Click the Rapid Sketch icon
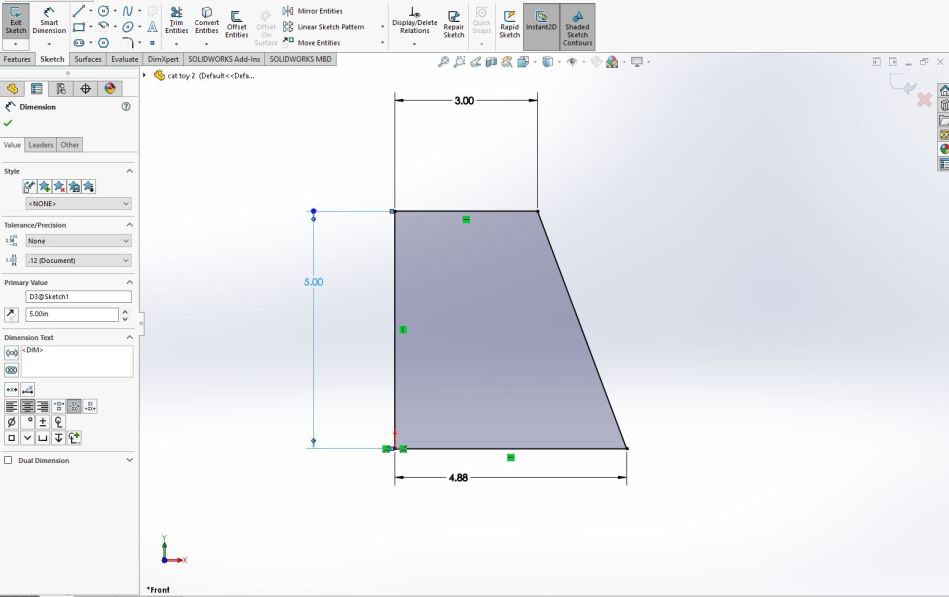 pos(509,24)
